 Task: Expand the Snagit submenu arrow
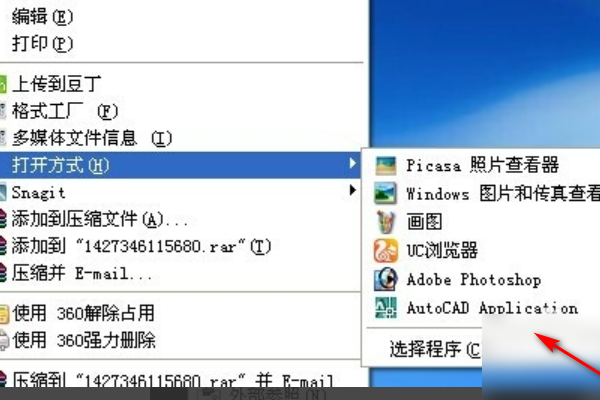(353, 190)
